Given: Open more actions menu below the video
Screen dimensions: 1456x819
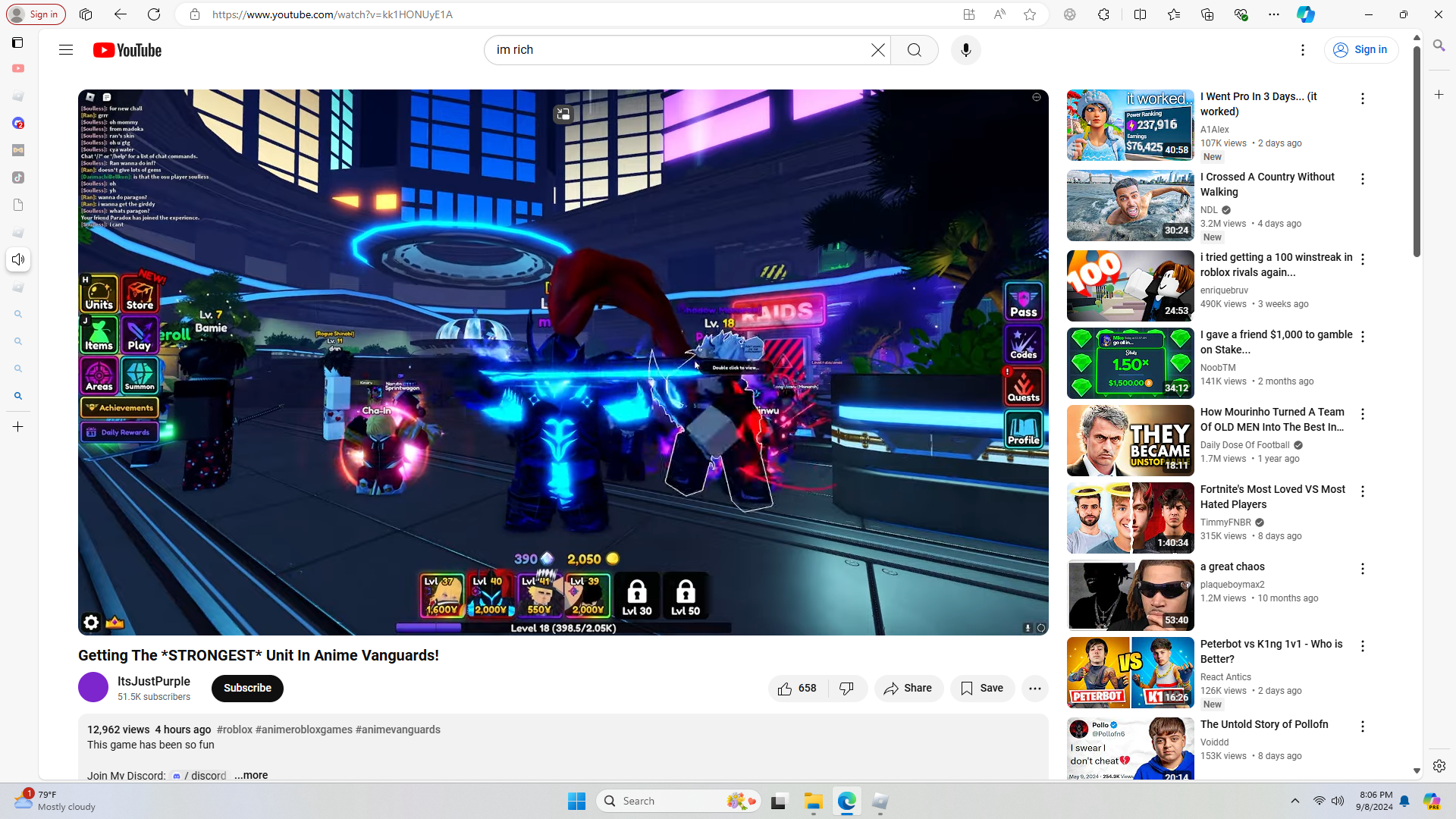Looking at the screenshot, I should tap(1034, 689).
